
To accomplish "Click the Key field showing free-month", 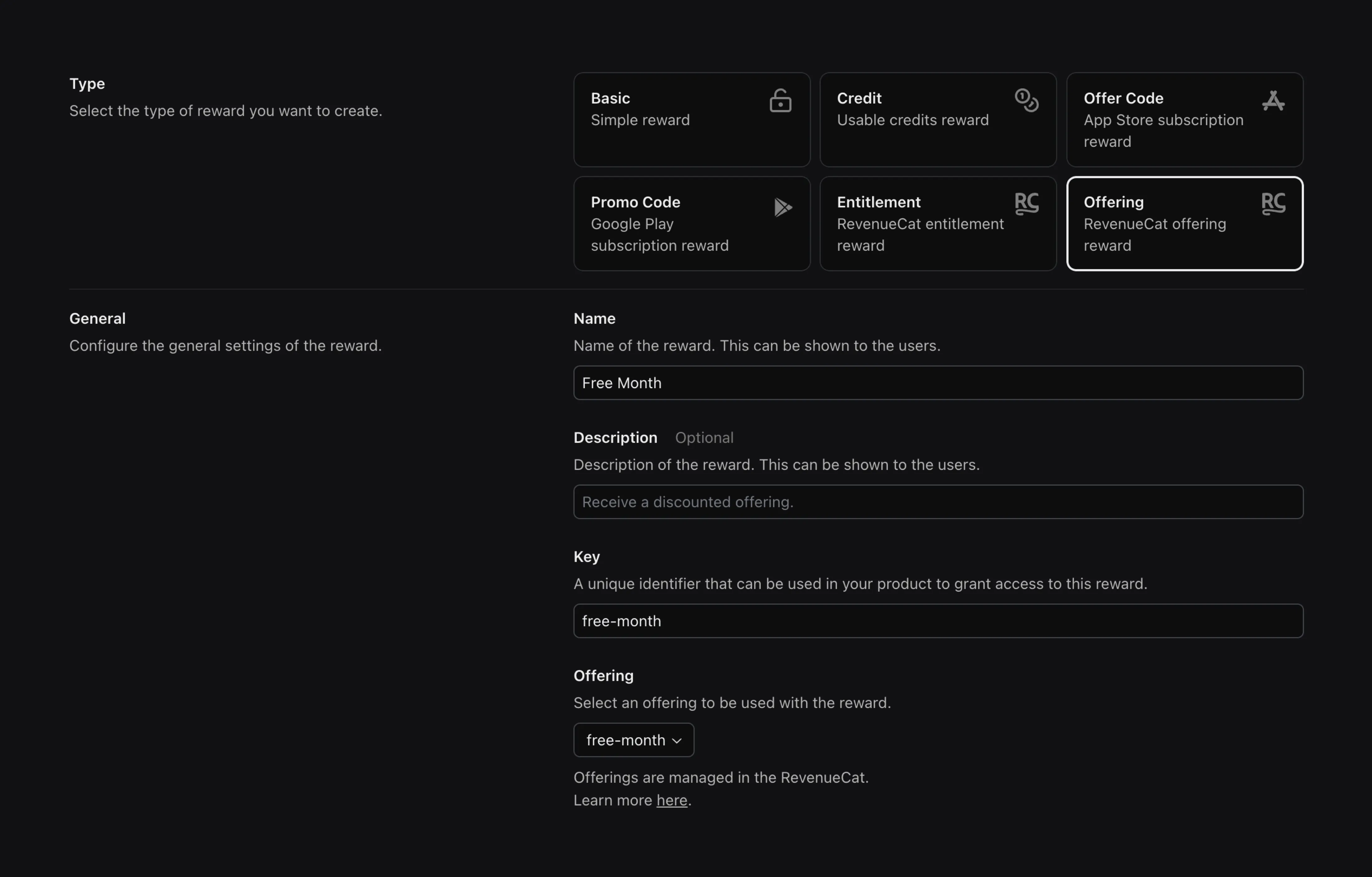I will [938, 621].
